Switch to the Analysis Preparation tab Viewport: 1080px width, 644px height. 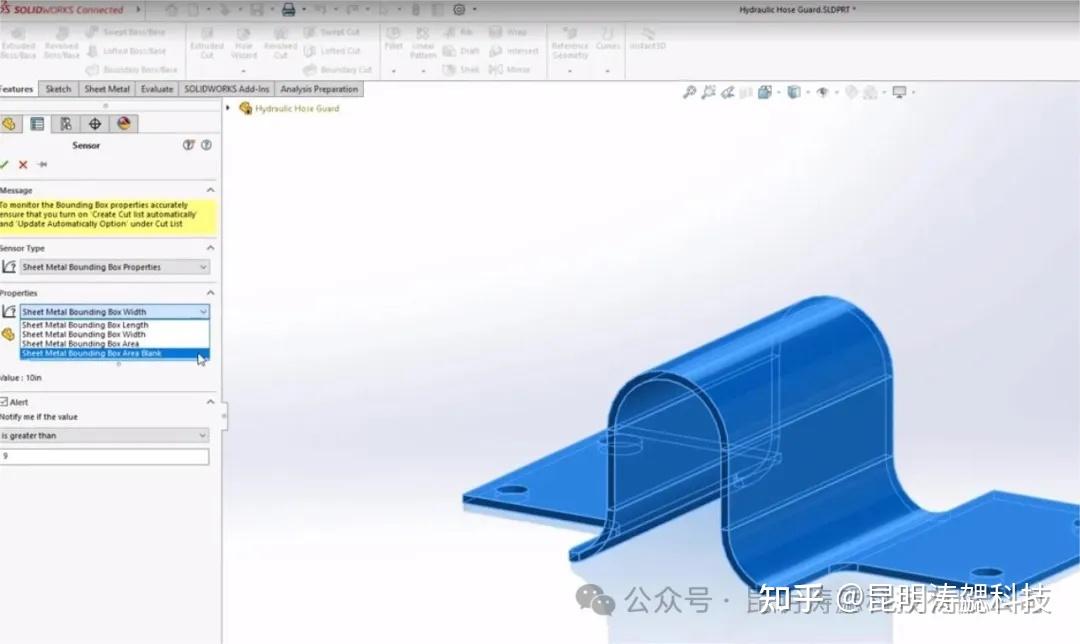click(319, 89)
